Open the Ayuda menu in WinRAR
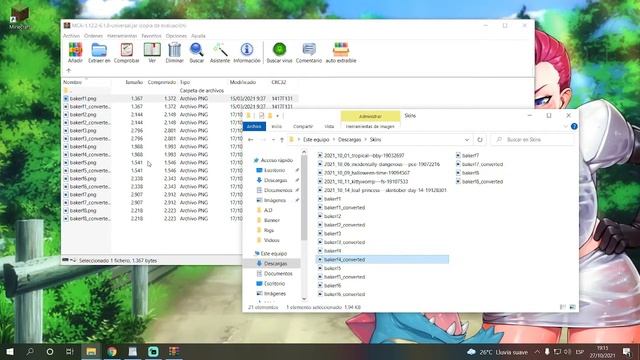Screen dimensions: 640x360 (x=198, y=36)
